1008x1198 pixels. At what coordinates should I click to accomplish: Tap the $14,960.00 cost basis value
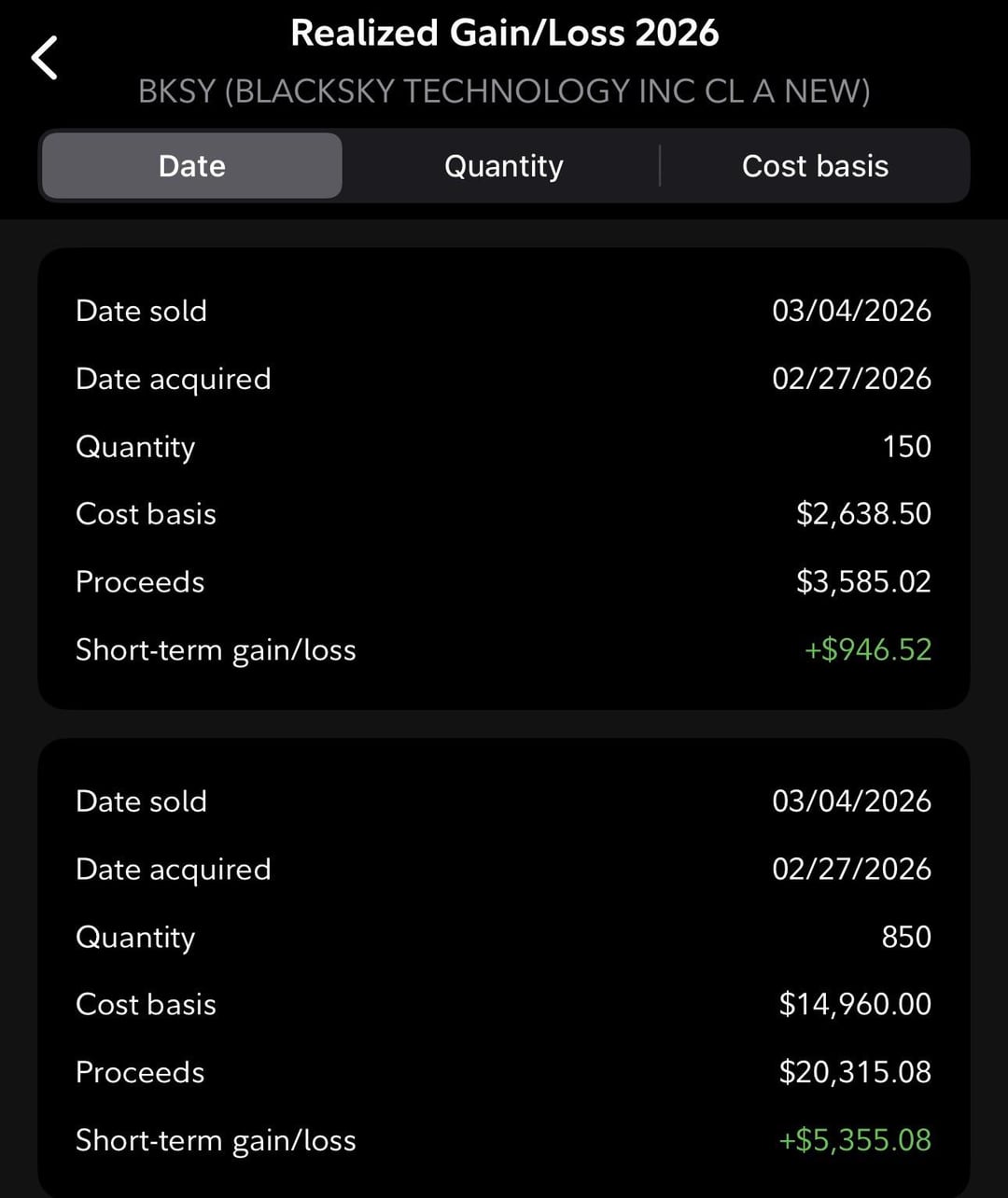click(x=855, y=1004)
